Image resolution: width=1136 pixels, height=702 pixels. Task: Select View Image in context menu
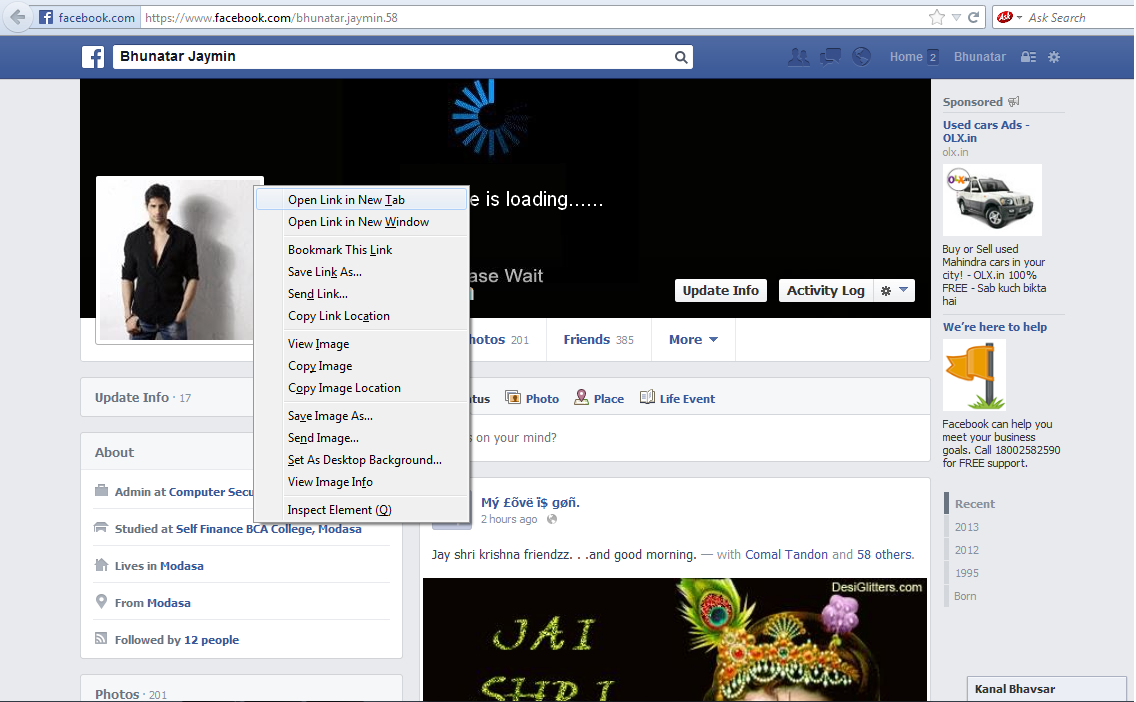(361, 343)
